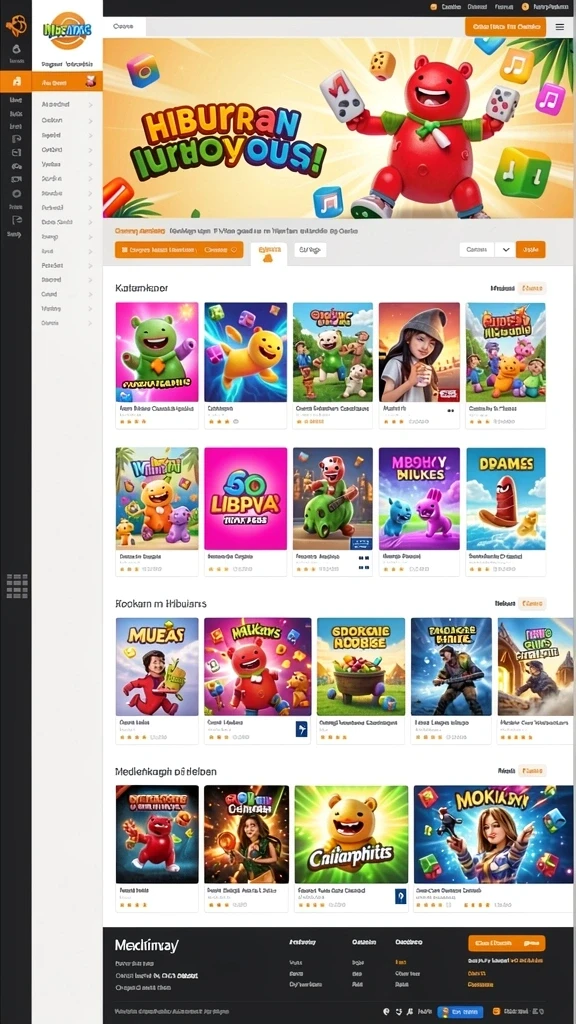Click the orange button right of the Cantam dropdown

(530, 249)
